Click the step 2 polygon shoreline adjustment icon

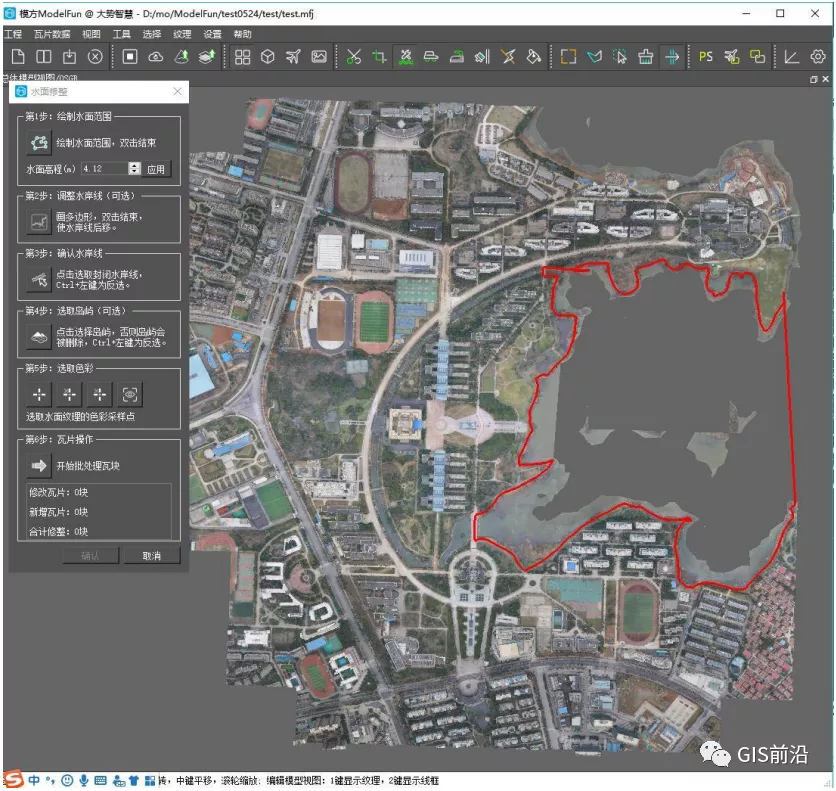click(x=37, y=219)
